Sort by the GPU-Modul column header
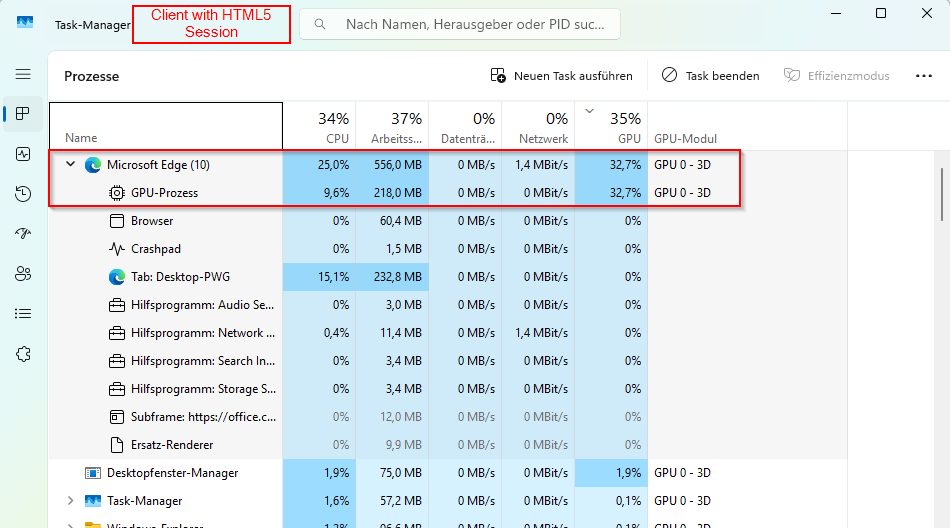 (747, 125)
